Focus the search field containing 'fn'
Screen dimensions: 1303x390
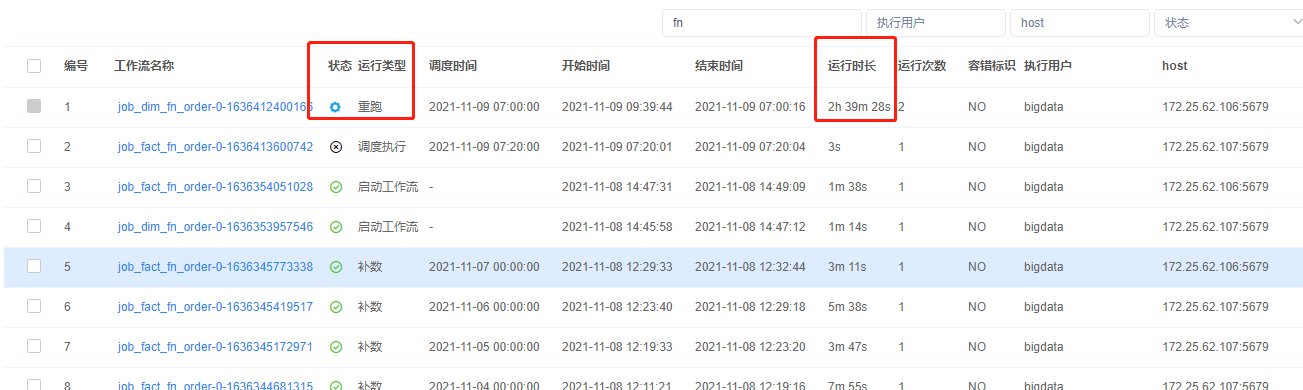tap(762, 23)
